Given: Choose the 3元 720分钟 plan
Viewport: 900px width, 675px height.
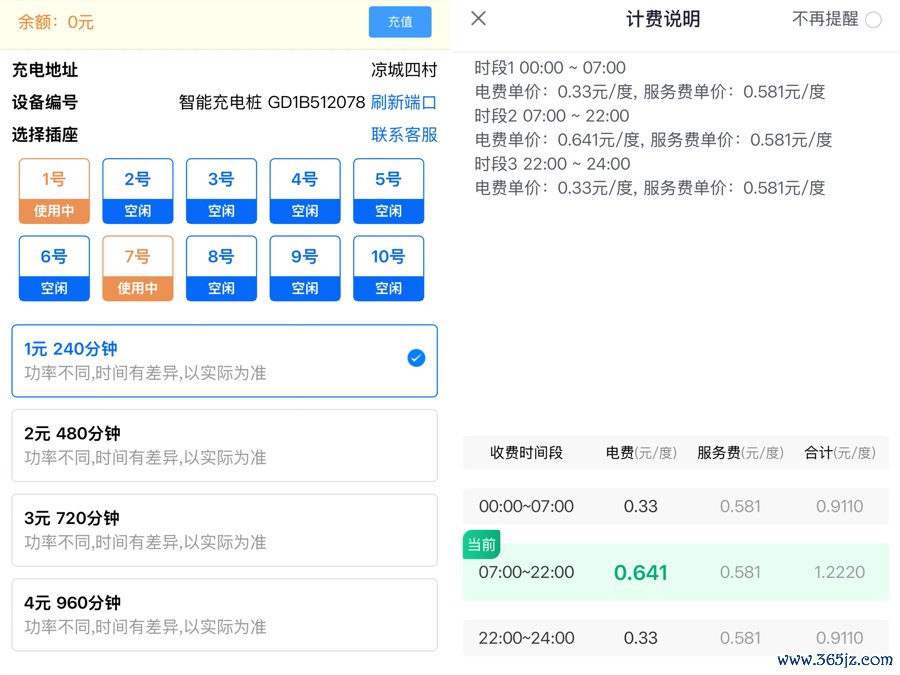Looking at the screenshot, I should click(224, 530).
